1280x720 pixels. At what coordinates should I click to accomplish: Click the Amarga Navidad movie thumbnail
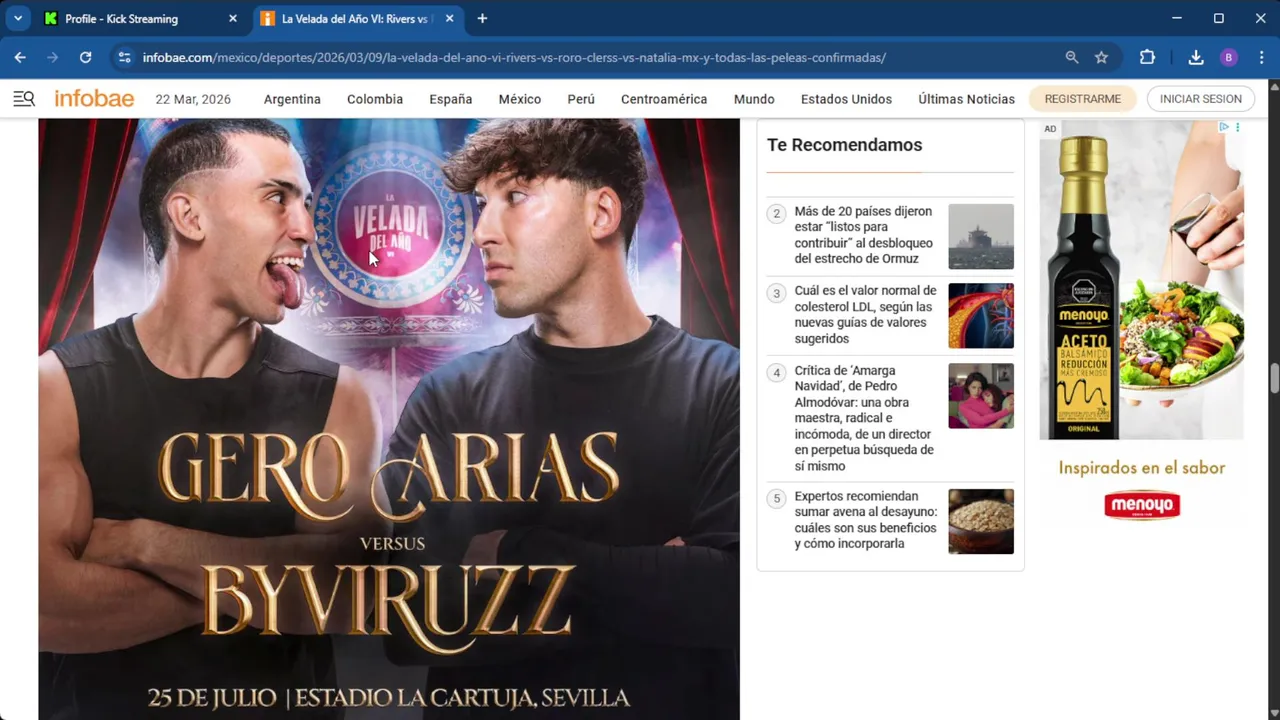[980, 395]
